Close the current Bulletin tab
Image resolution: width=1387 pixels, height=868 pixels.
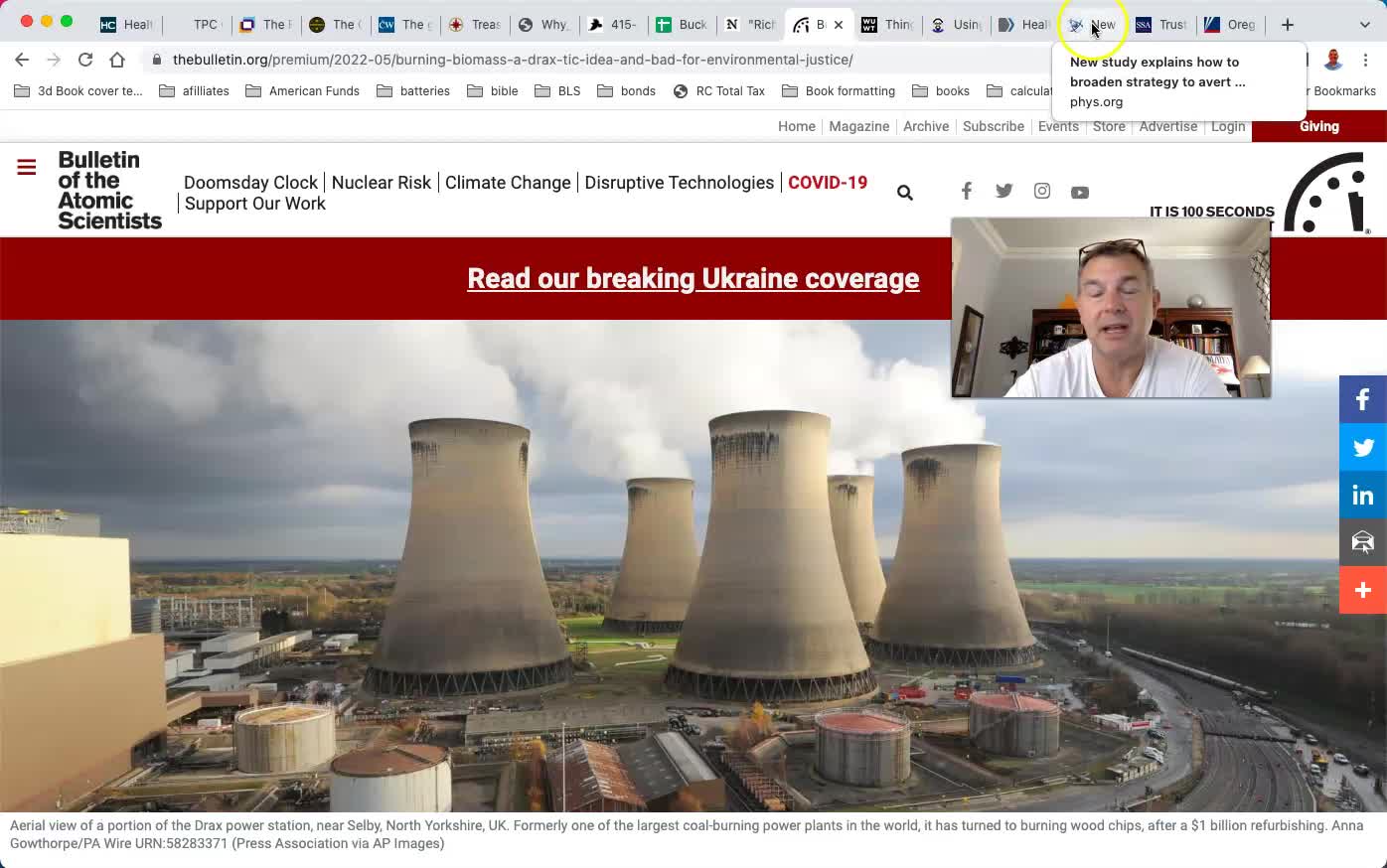pos(839,25)
